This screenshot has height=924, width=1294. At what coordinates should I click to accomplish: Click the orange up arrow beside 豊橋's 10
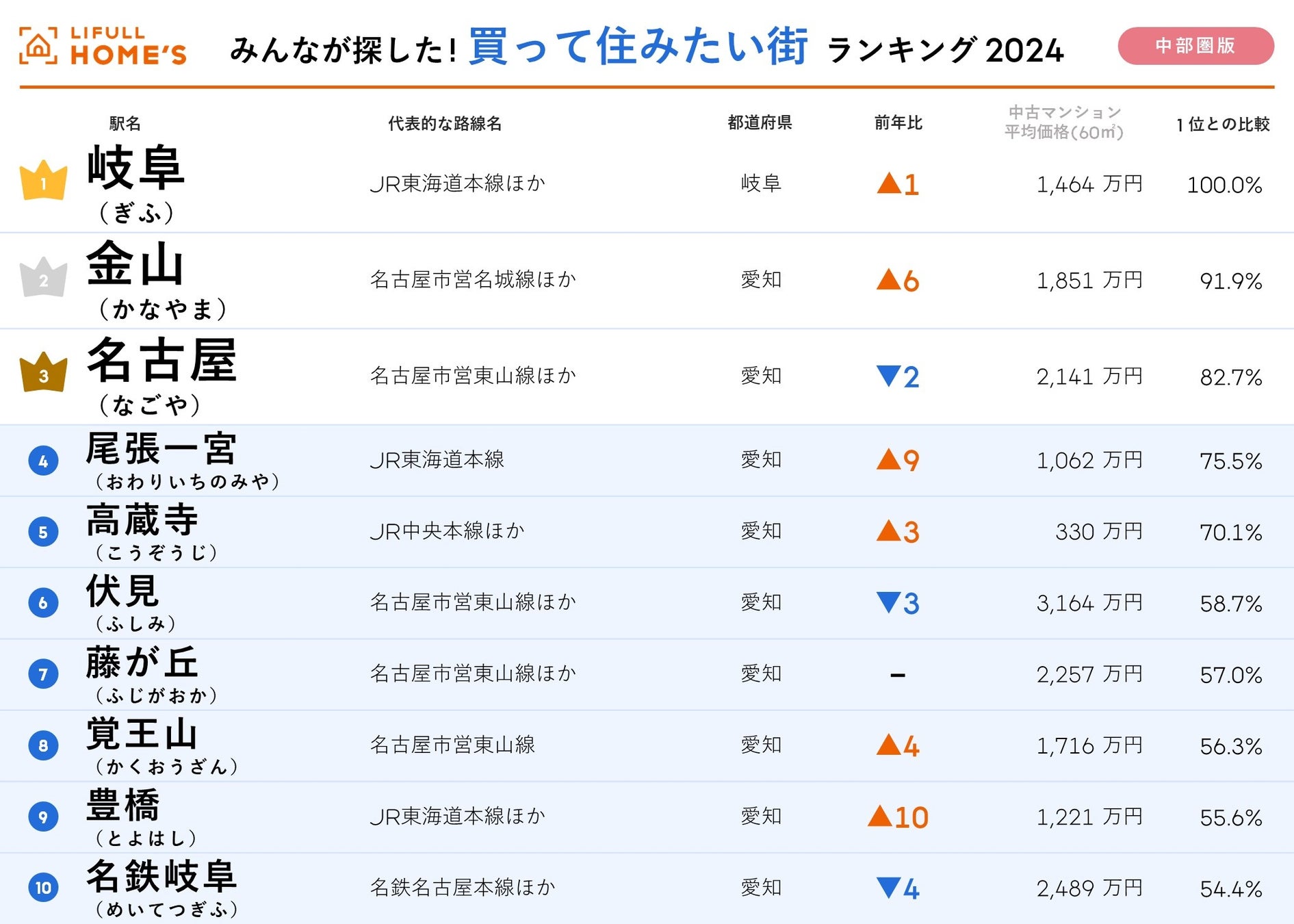tap(880, 815)
